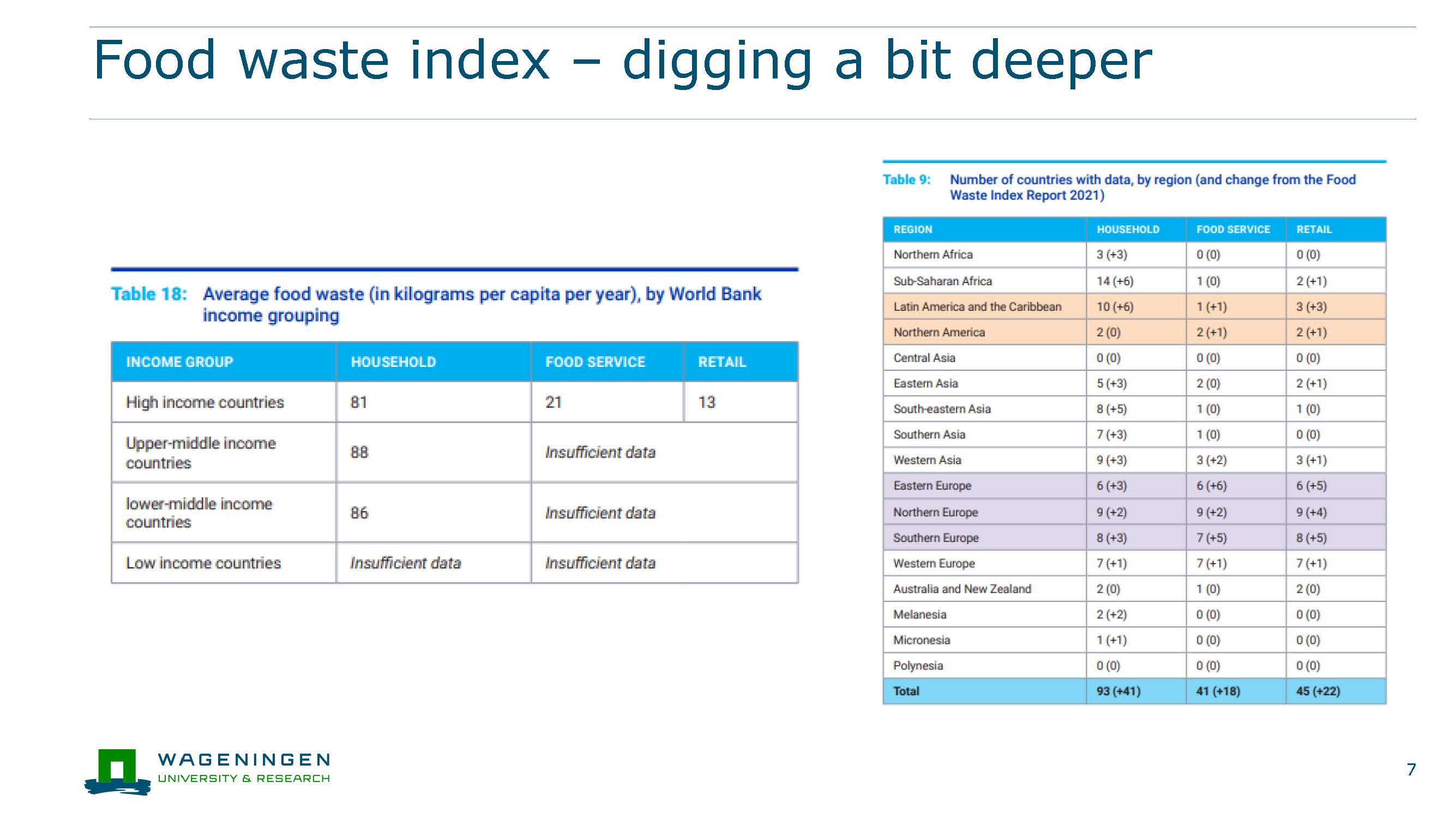Select the 'Sub-Saharan Africa' region row
The image size is (1456, 819).
click(x=1134, y=281)
